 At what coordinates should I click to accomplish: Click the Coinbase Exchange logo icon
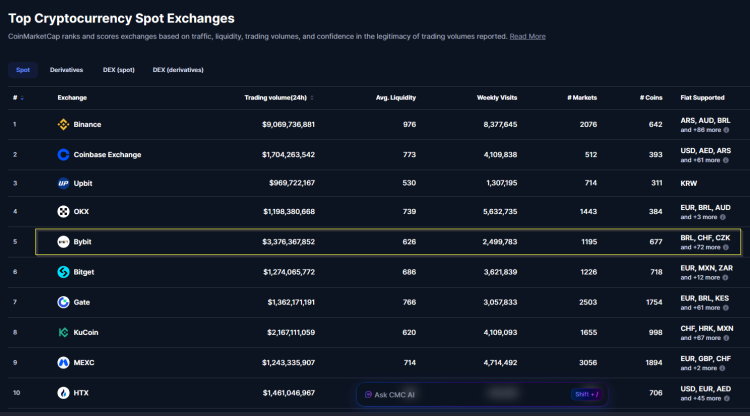(63, 155)
